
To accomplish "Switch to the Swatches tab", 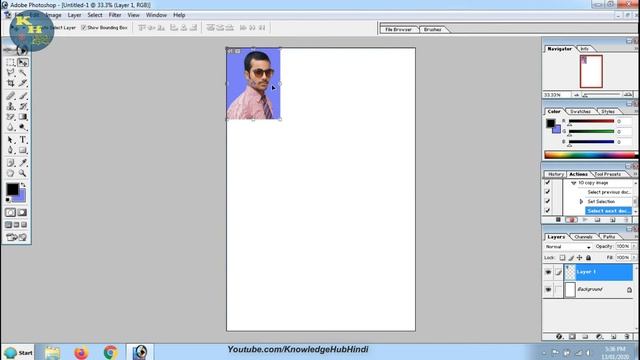I will 580,111.
